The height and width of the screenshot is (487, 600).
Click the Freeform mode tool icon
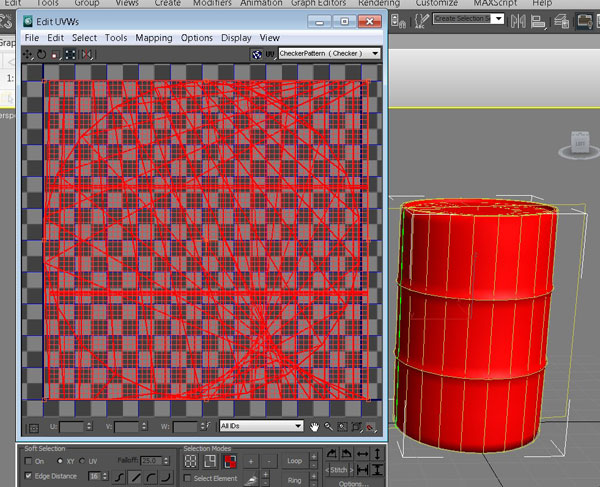coord(70,54)
